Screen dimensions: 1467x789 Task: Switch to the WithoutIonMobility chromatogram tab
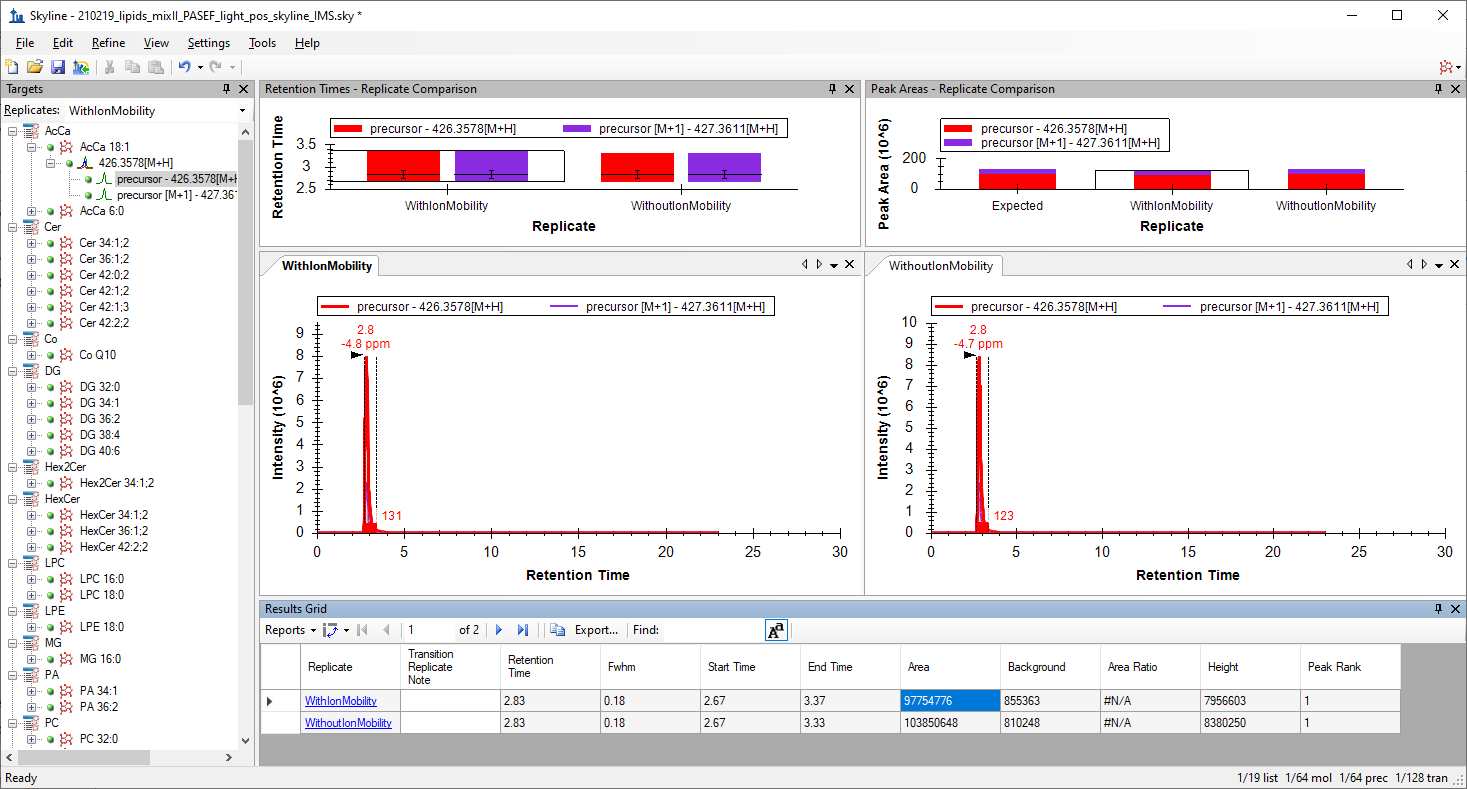pyautogui.click(x=940, y=266)
